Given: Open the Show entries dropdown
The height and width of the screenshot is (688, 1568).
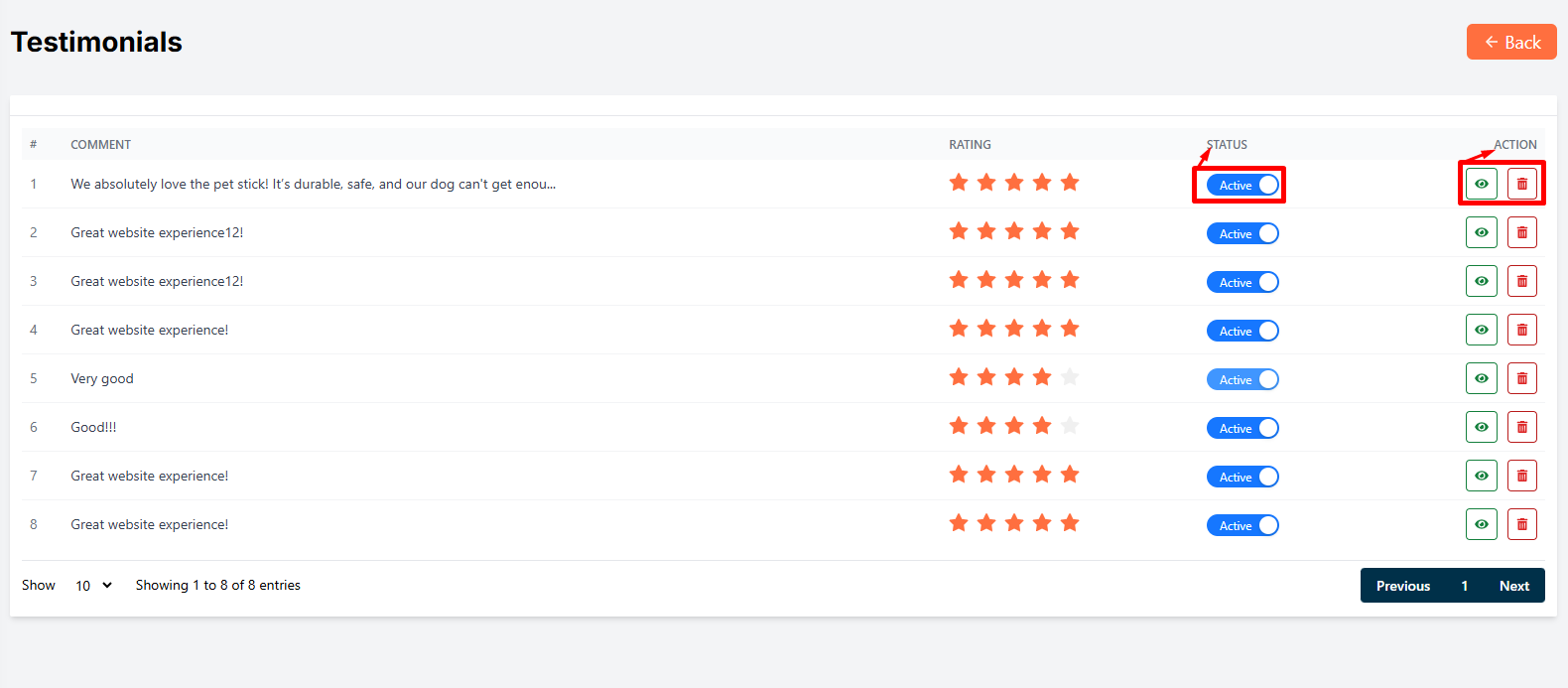Looking at the screenshot, I should click(93, 586).
